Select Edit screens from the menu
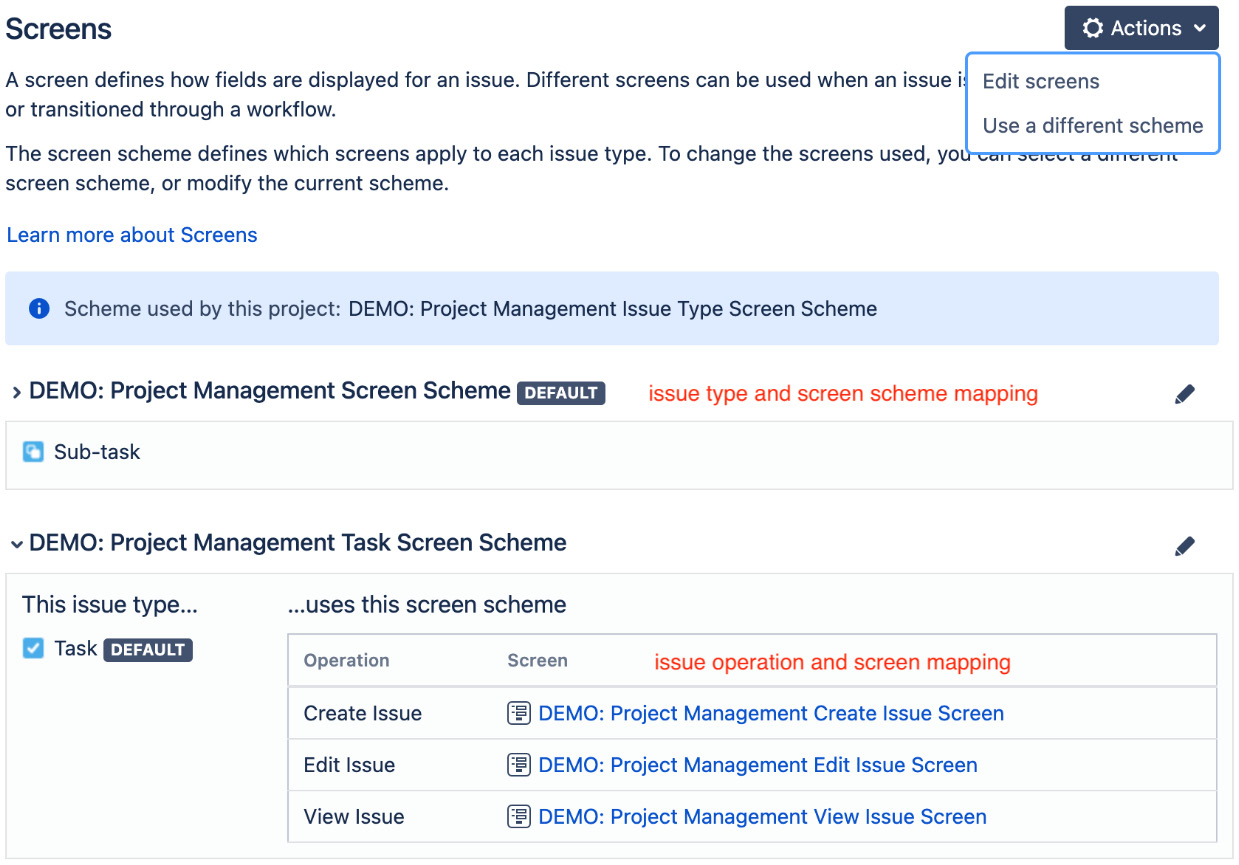This screenshot has height=865, width=1239. click(1040, 81)
